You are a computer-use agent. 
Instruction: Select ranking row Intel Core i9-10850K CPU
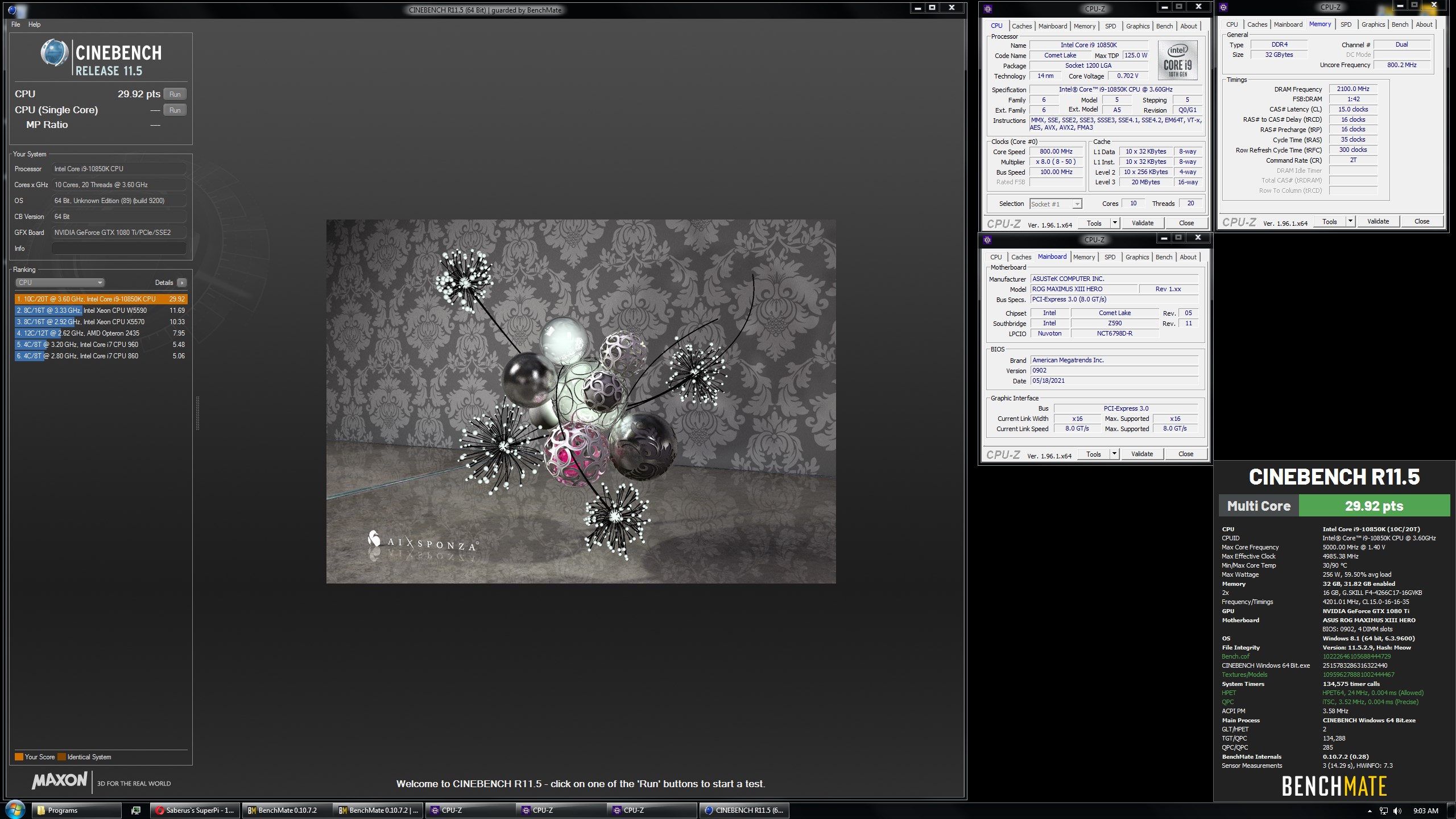(x=101, y=299)
